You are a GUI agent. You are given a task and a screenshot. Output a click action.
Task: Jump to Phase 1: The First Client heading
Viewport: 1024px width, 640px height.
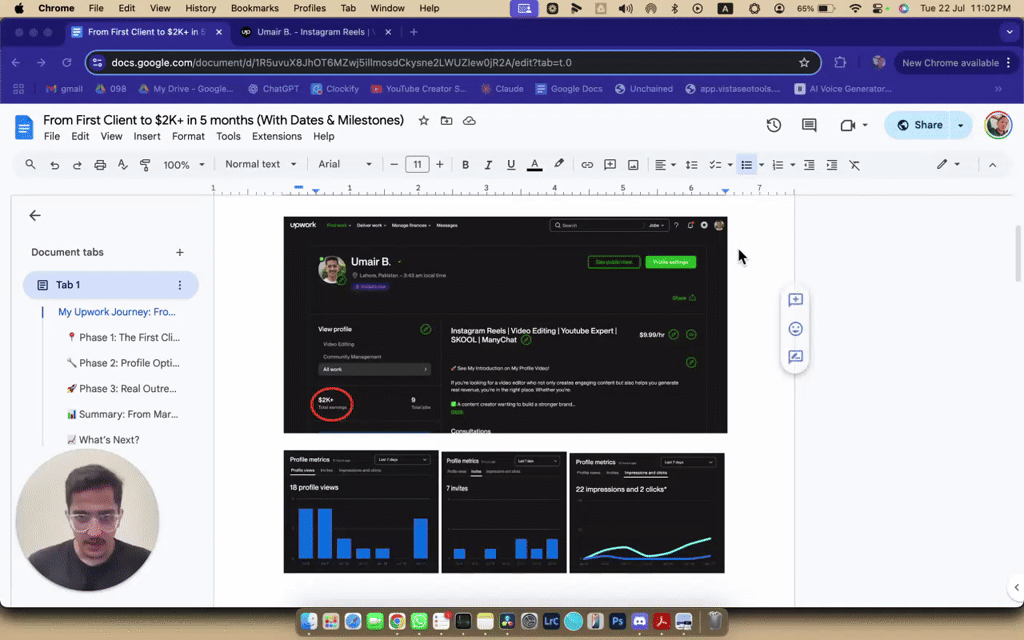coord(123,337)
